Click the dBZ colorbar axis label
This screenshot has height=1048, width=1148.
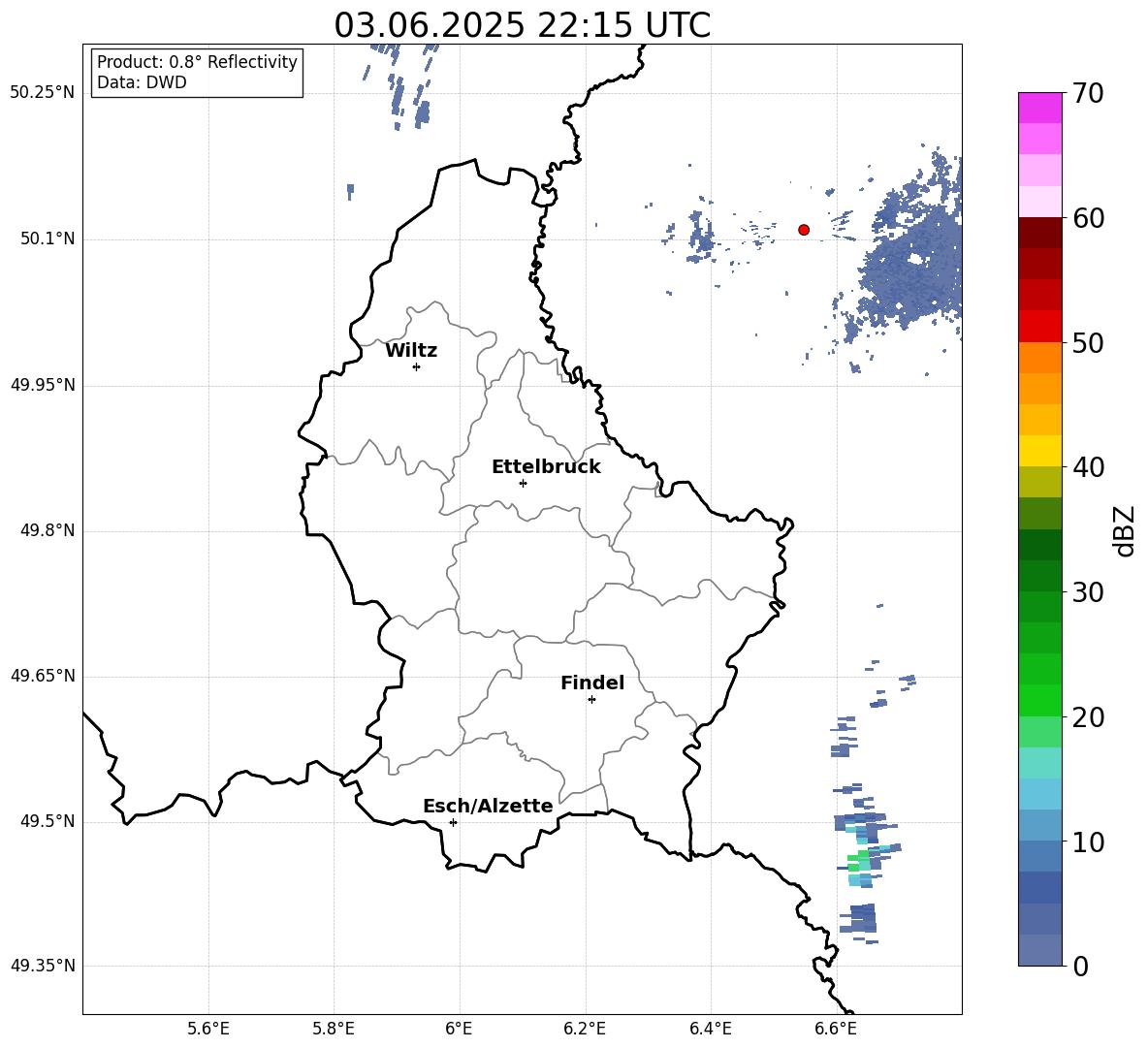point(1124,530)
